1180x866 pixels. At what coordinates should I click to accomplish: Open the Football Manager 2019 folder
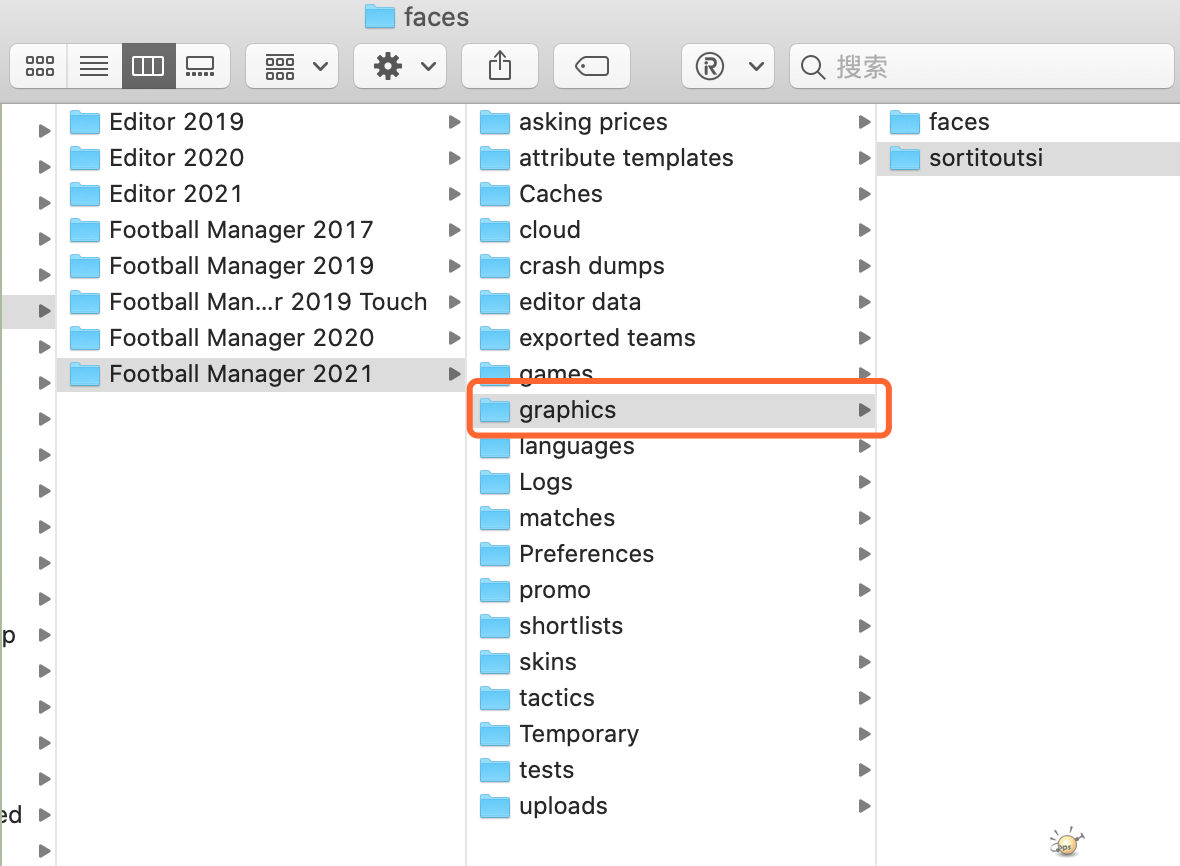260,266
